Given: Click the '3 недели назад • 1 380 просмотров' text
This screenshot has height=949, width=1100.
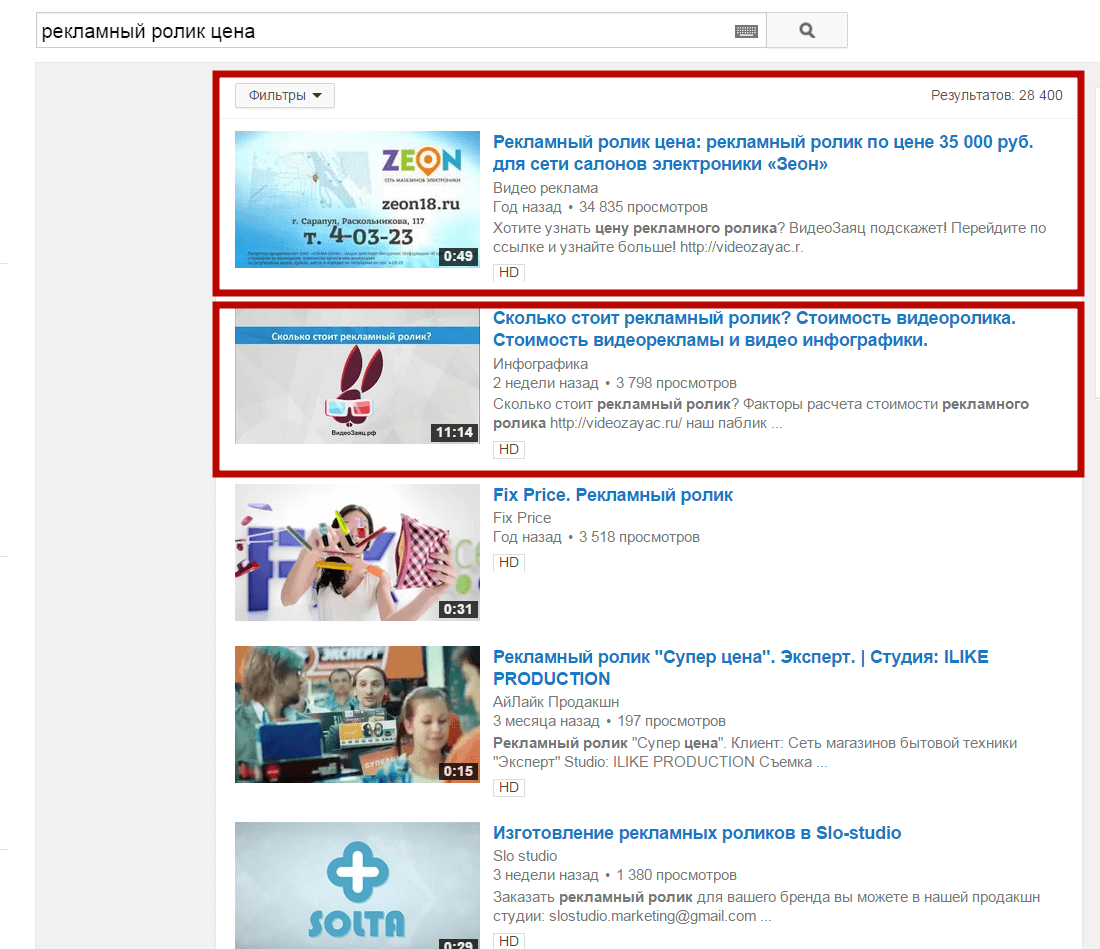Looking at the screenshot, I should coord(615,875).
